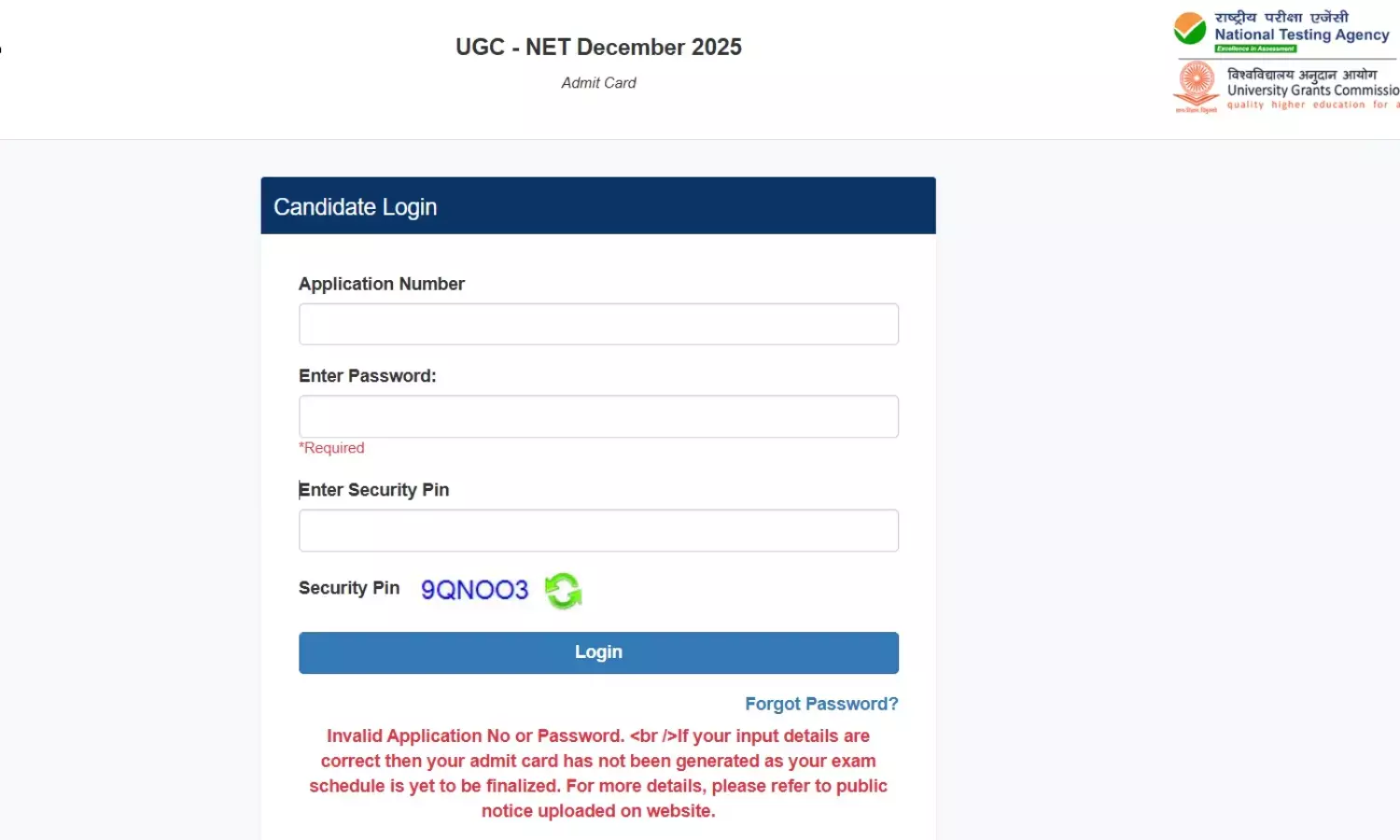Click the Application Number input box
Image resolution: width=1400 pixels, height=840 pixels.
point(598,323)
